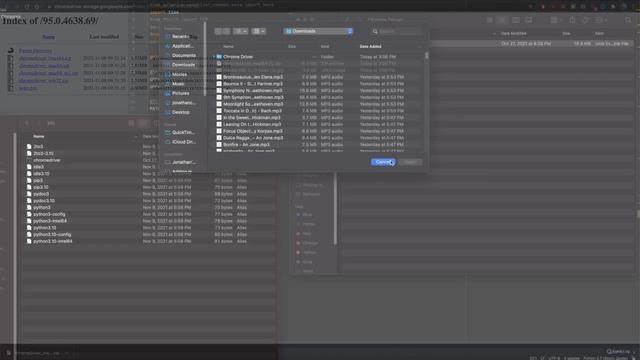640x360 pixels.
Task: Sort by the Date Added column in the file dialog
Action: click(371, 47)
